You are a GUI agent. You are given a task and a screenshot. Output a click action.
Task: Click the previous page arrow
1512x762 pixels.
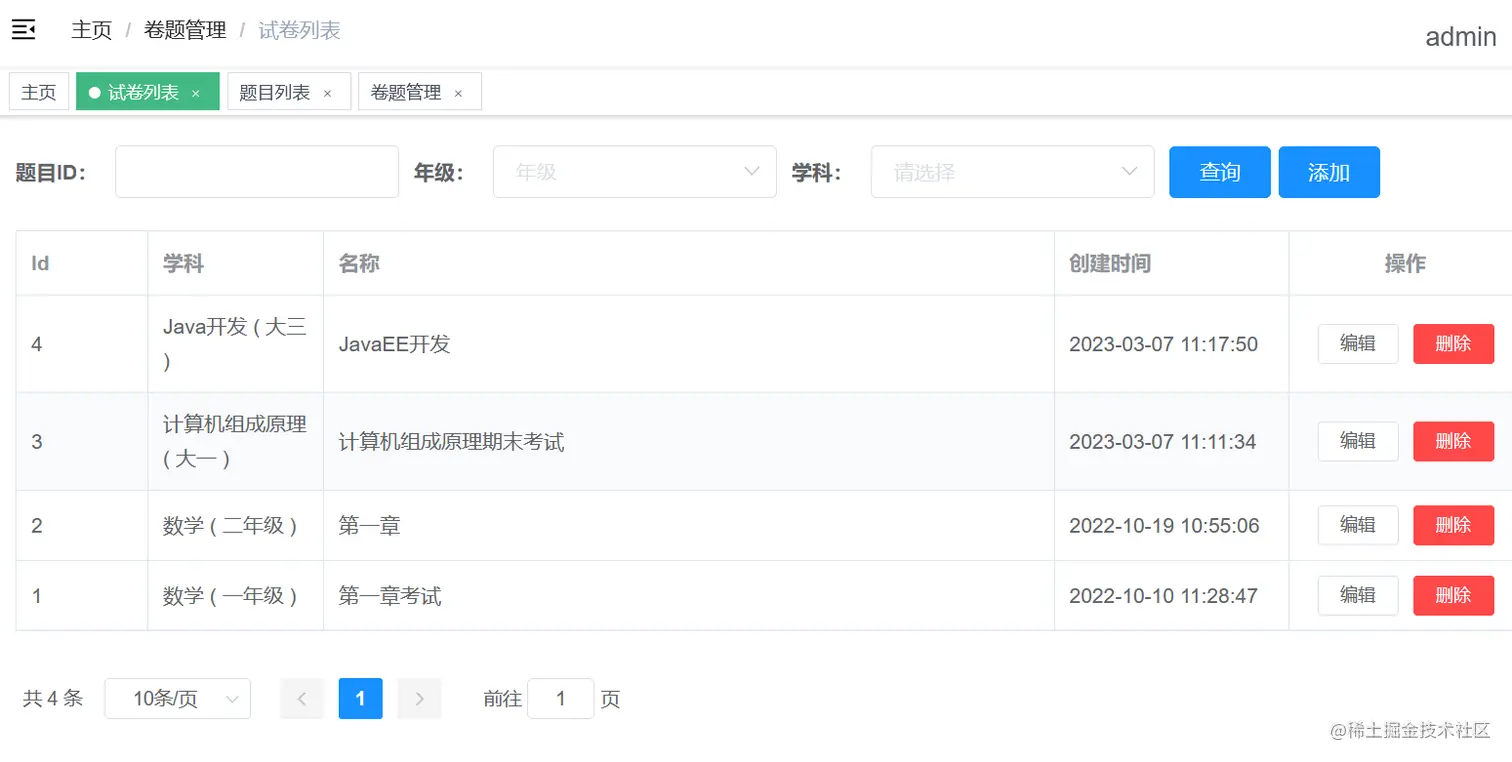coord(301,698)
